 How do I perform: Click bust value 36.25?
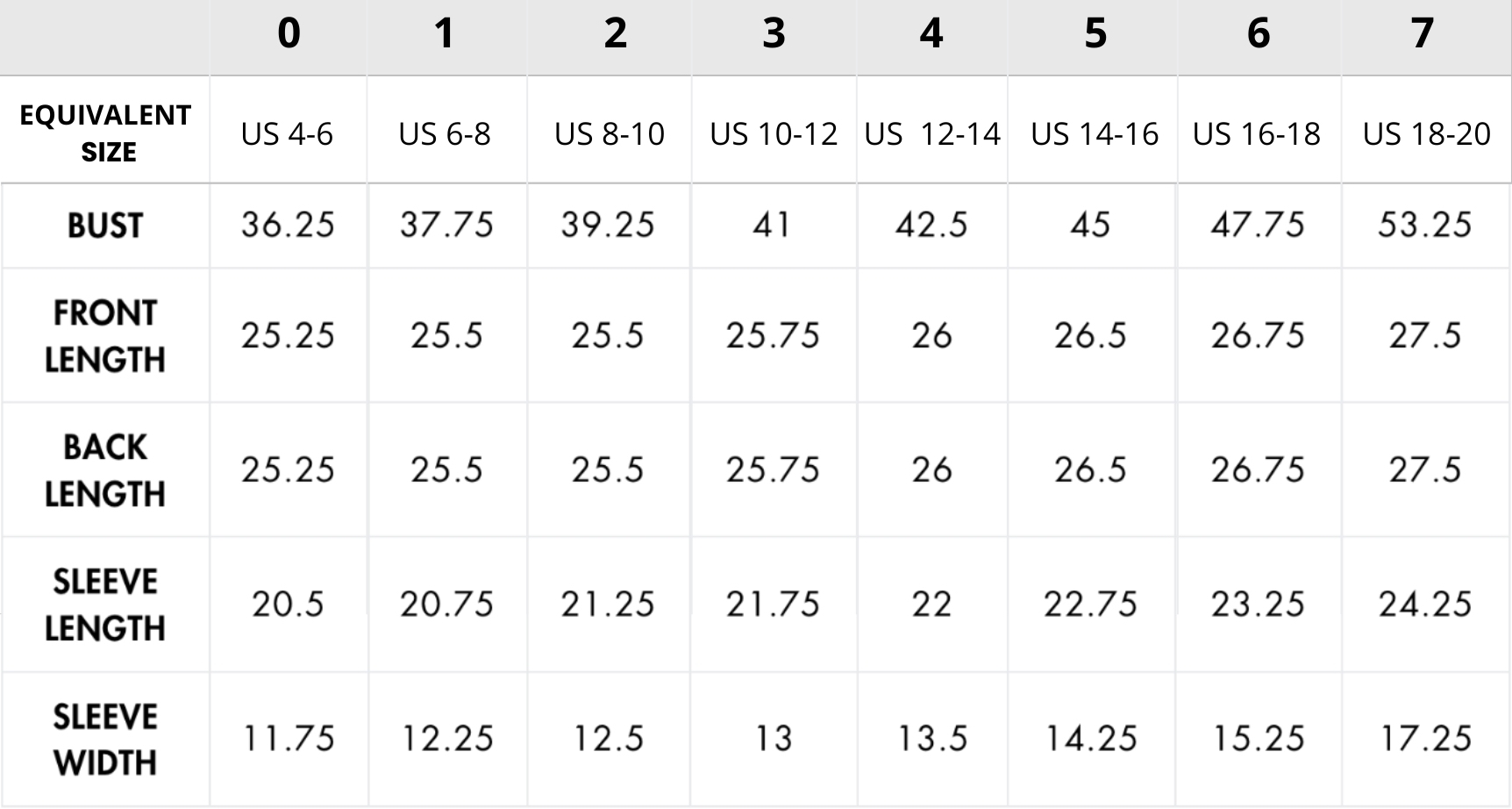[x=288, y=226]
